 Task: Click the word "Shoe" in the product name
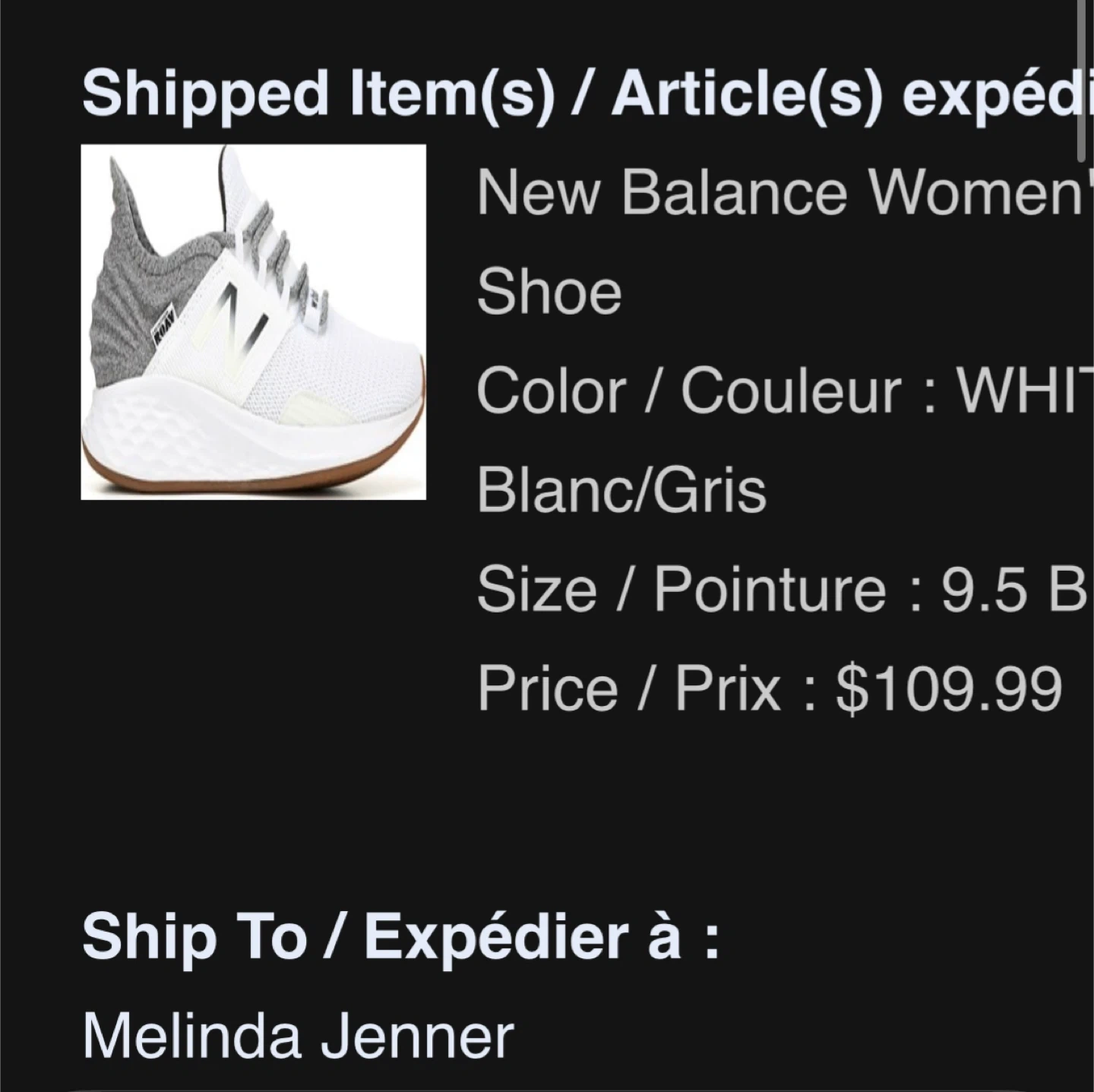coord(549,293)
